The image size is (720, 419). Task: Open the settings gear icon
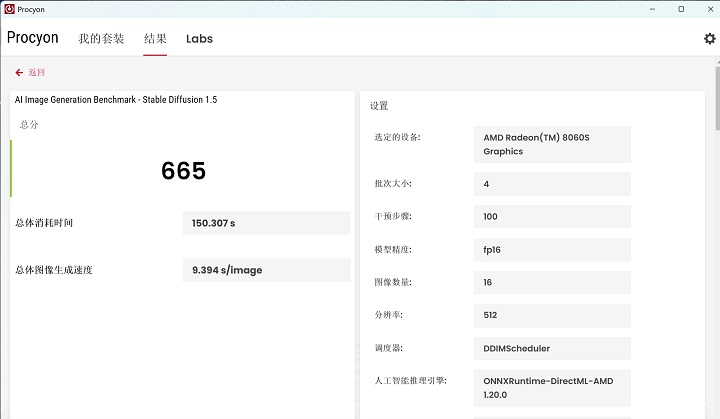point(709,39)
